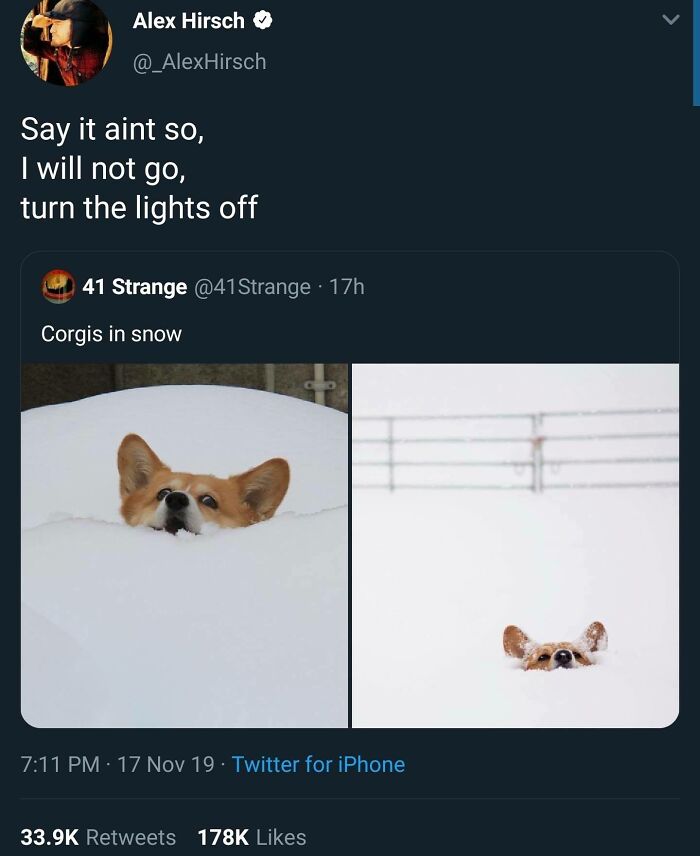Open the @_AlexHirsch handle link

pyautogui.click(x=199, y=61)
